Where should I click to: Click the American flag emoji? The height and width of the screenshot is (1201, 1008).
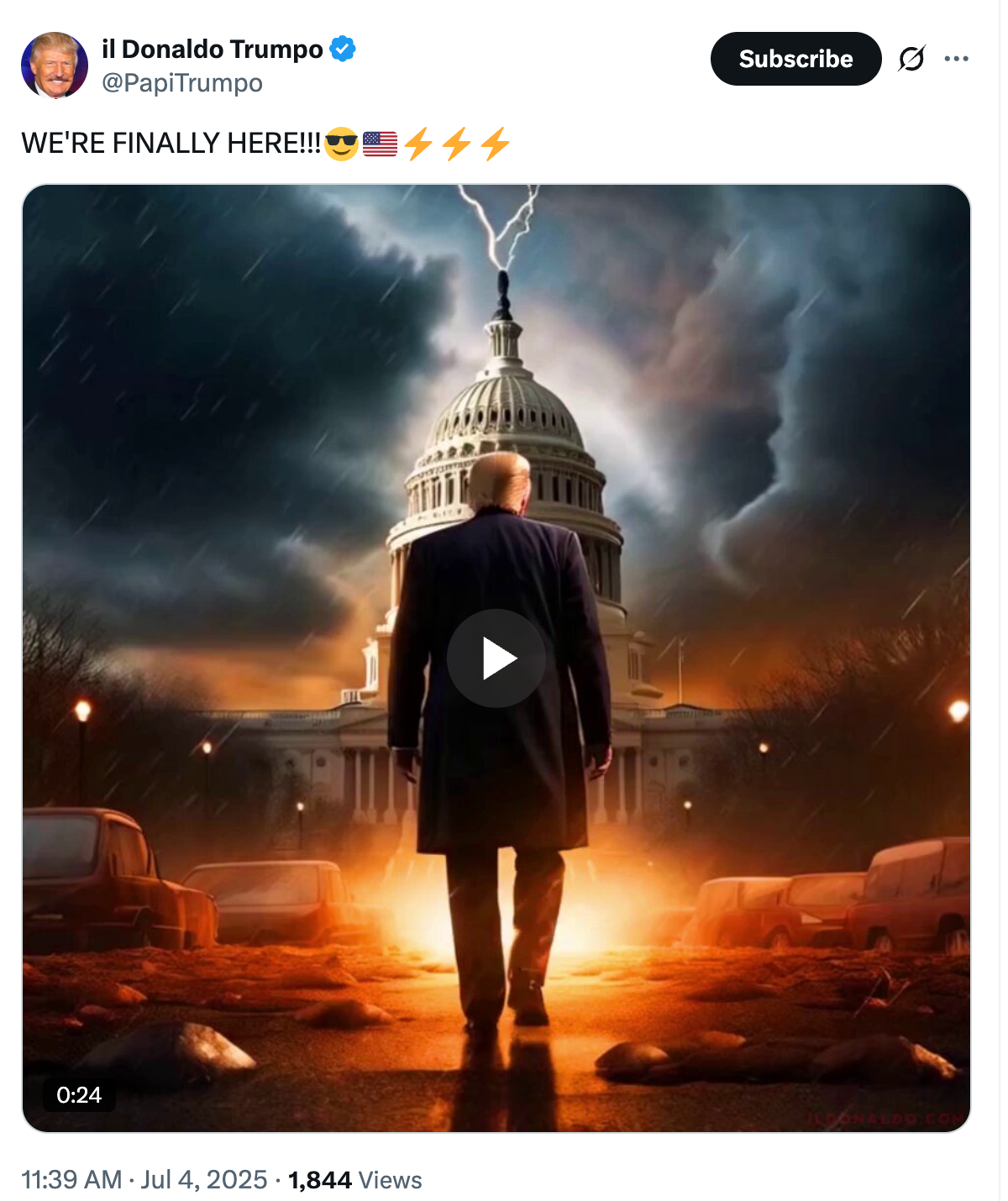click(x=380, y=144)
